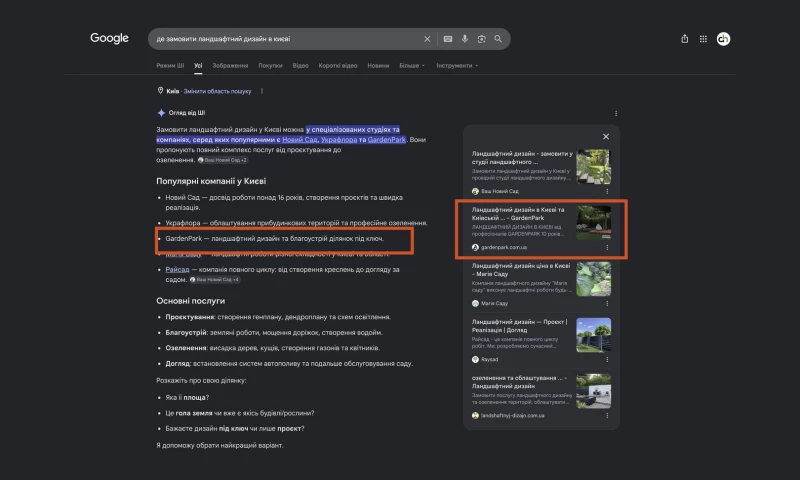This screenshot has height=480, width=800.
Task: Click the Популярні компанії у Києві heading
Action: pyautogui.click(x=211, y=181)
